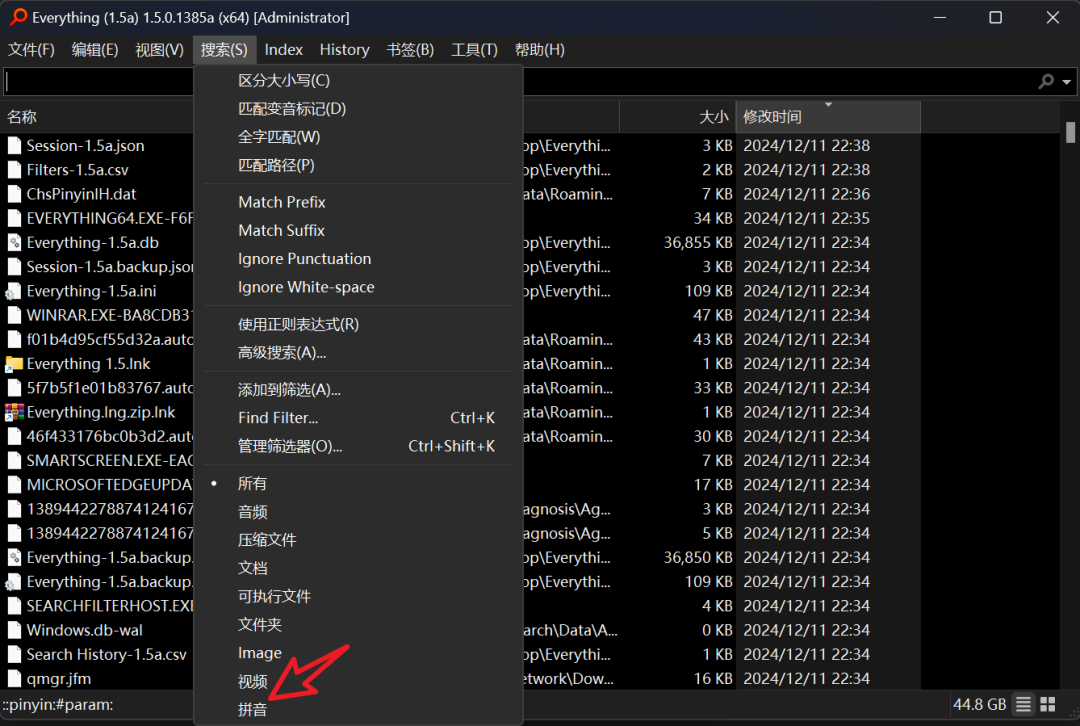This screenshot has height=726, width=1080.
Task: Open the History menu
Action: tap(344, 50)
